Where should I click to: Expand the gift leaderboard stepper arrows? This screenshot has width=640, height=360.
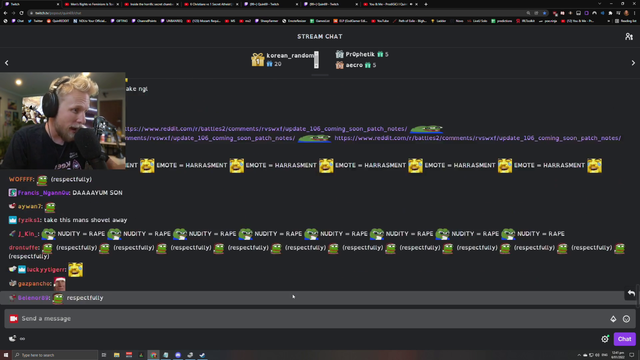coord(316,60)
